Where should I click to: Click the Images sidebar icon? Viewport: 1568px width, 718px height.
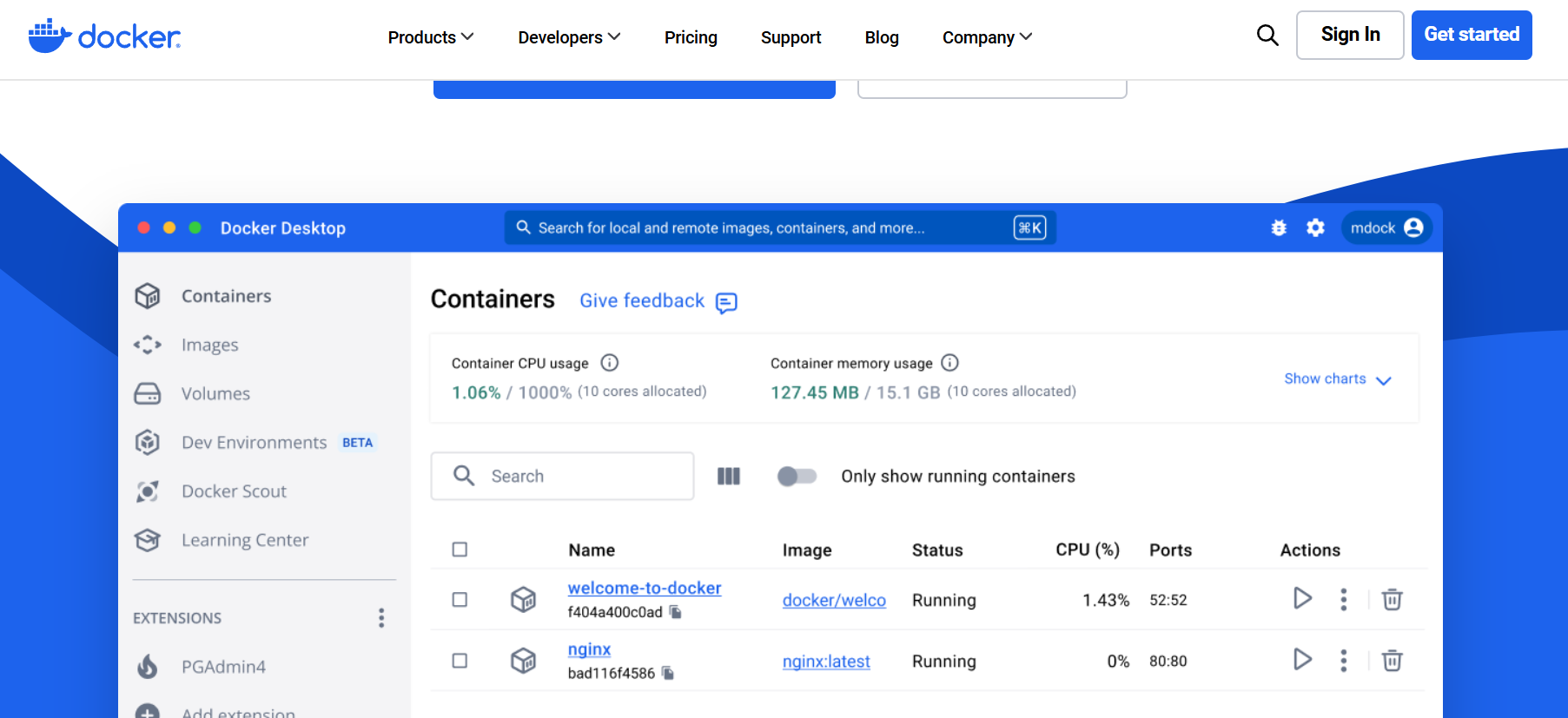tap(148, 345)
